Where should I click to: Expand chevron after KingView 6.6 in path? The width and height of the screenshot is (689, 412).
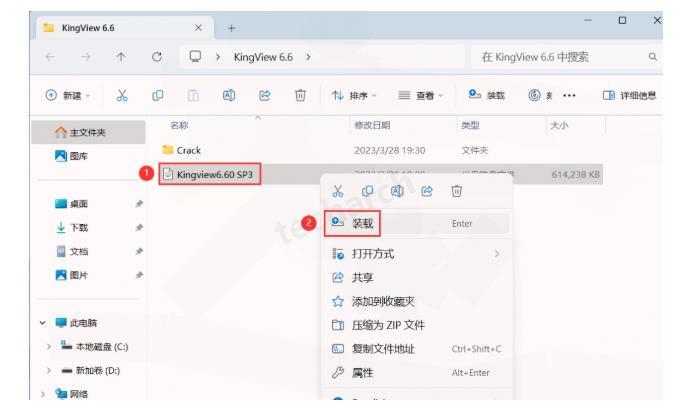pyautogui.click(x=308, y=57)
